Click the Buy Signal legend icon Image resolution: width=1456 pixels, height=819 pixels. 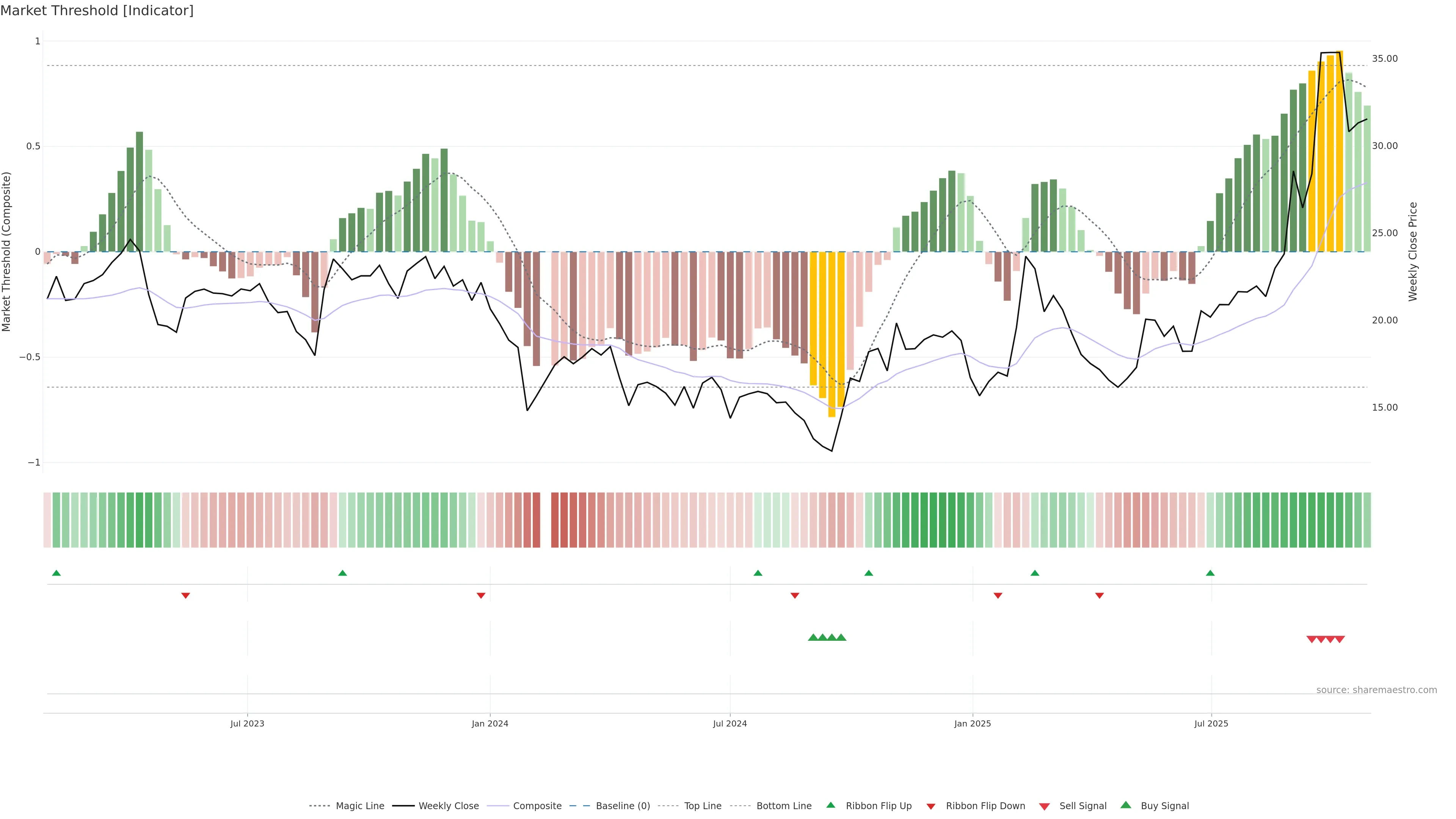click(x=1126, y=805)
